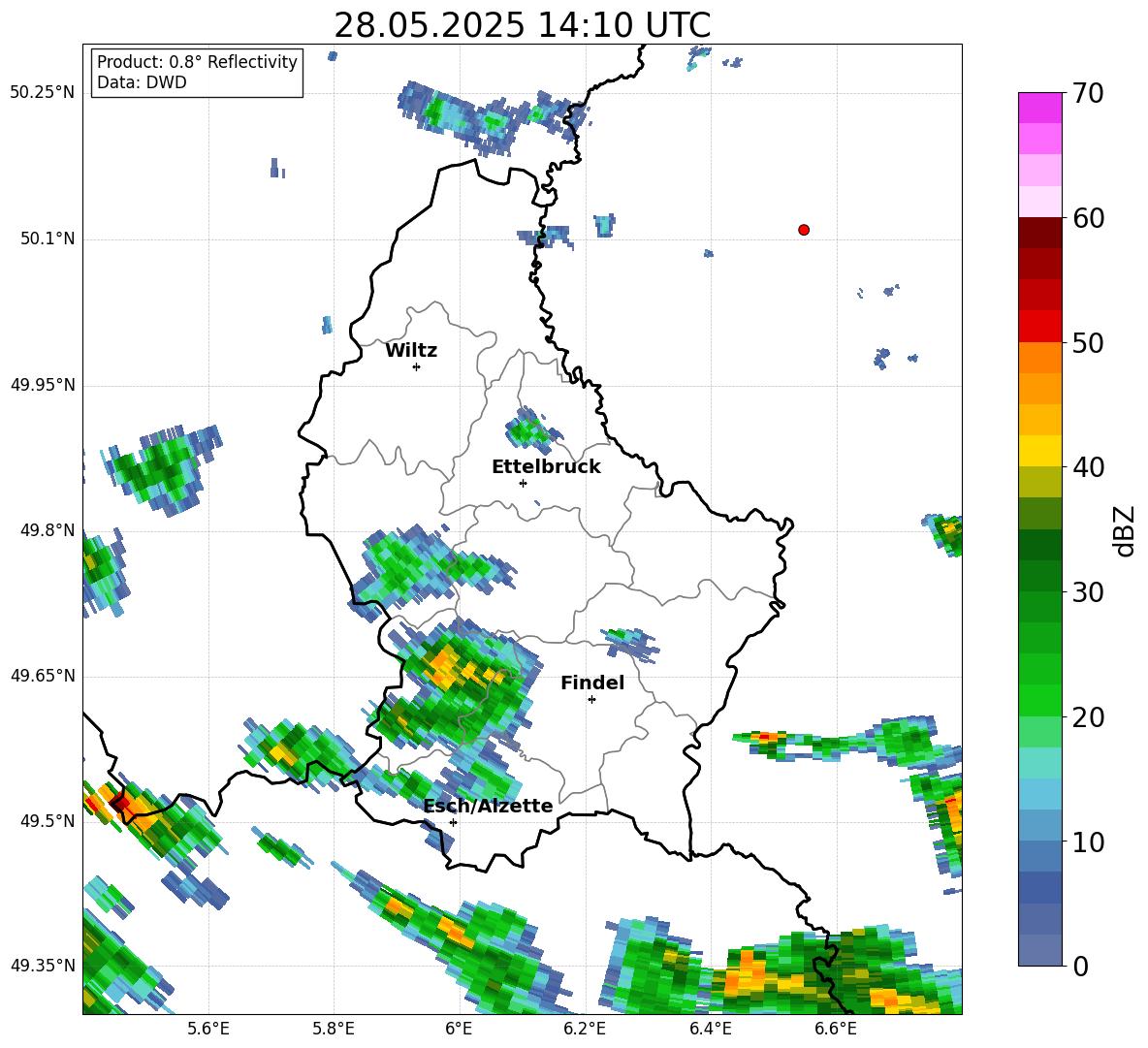This screenshot has width=1148, height=1048.
Task: Click the 20 colorbar tick label
Action: [1088, 717]
